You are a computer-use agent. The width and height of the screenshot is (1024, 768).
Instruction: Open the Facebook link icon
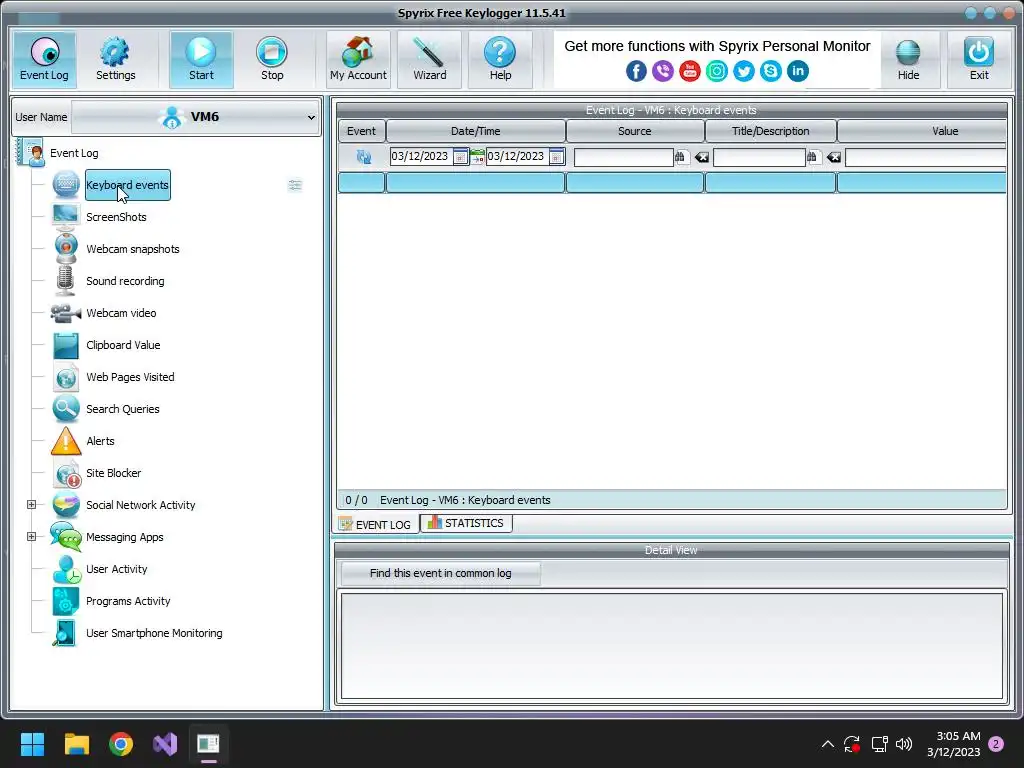pyautogui.click(x=636, y=71)
